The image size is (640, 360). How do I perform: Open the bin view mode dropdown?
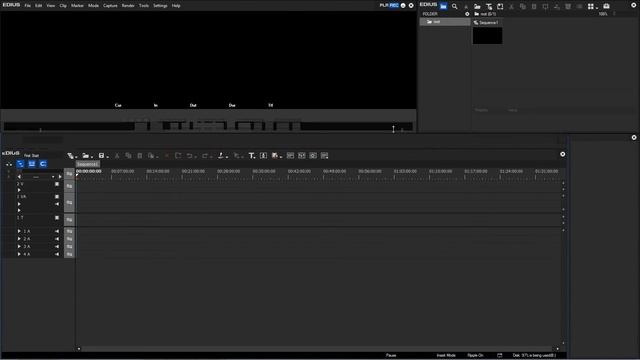pyautogui.click(x=597, y=7)
